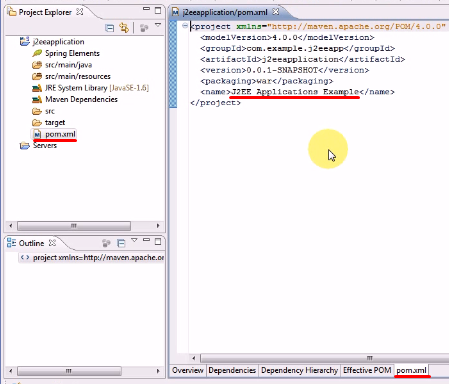The image size is (449, 384).
Task: Open Project Explorer view menu dropdown
Action: [158, 25]
